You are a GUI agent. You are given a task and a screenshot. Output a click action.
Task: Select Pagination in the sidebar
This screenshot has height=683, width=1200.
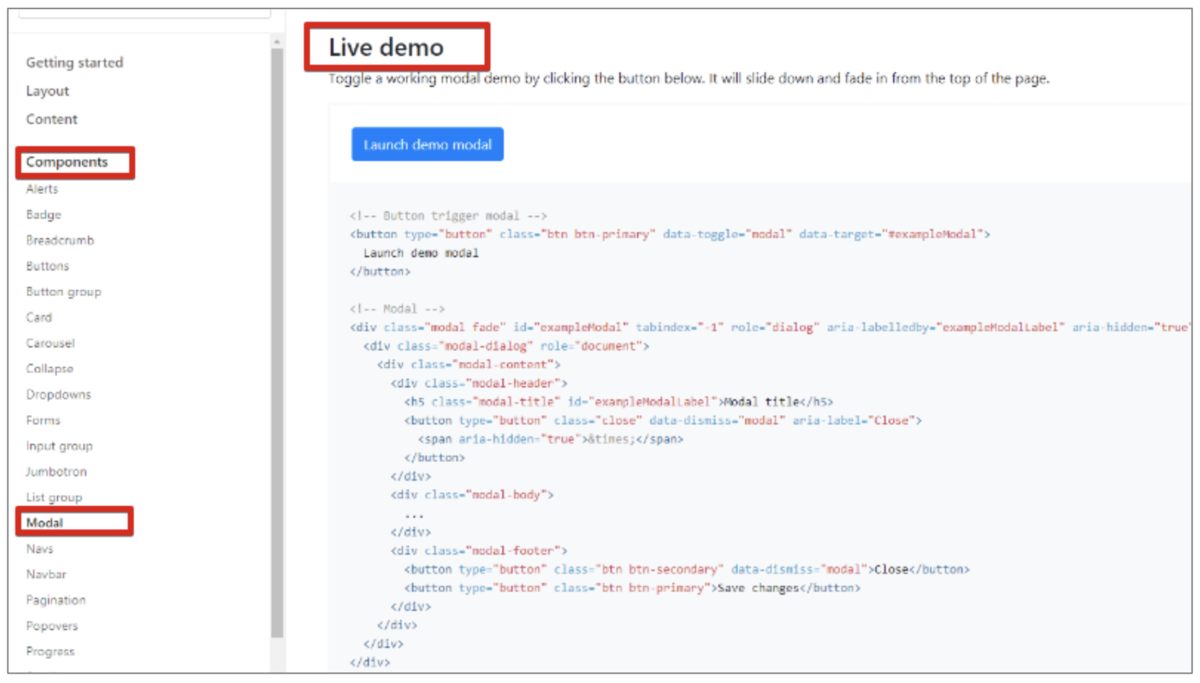tap(56, 600)
